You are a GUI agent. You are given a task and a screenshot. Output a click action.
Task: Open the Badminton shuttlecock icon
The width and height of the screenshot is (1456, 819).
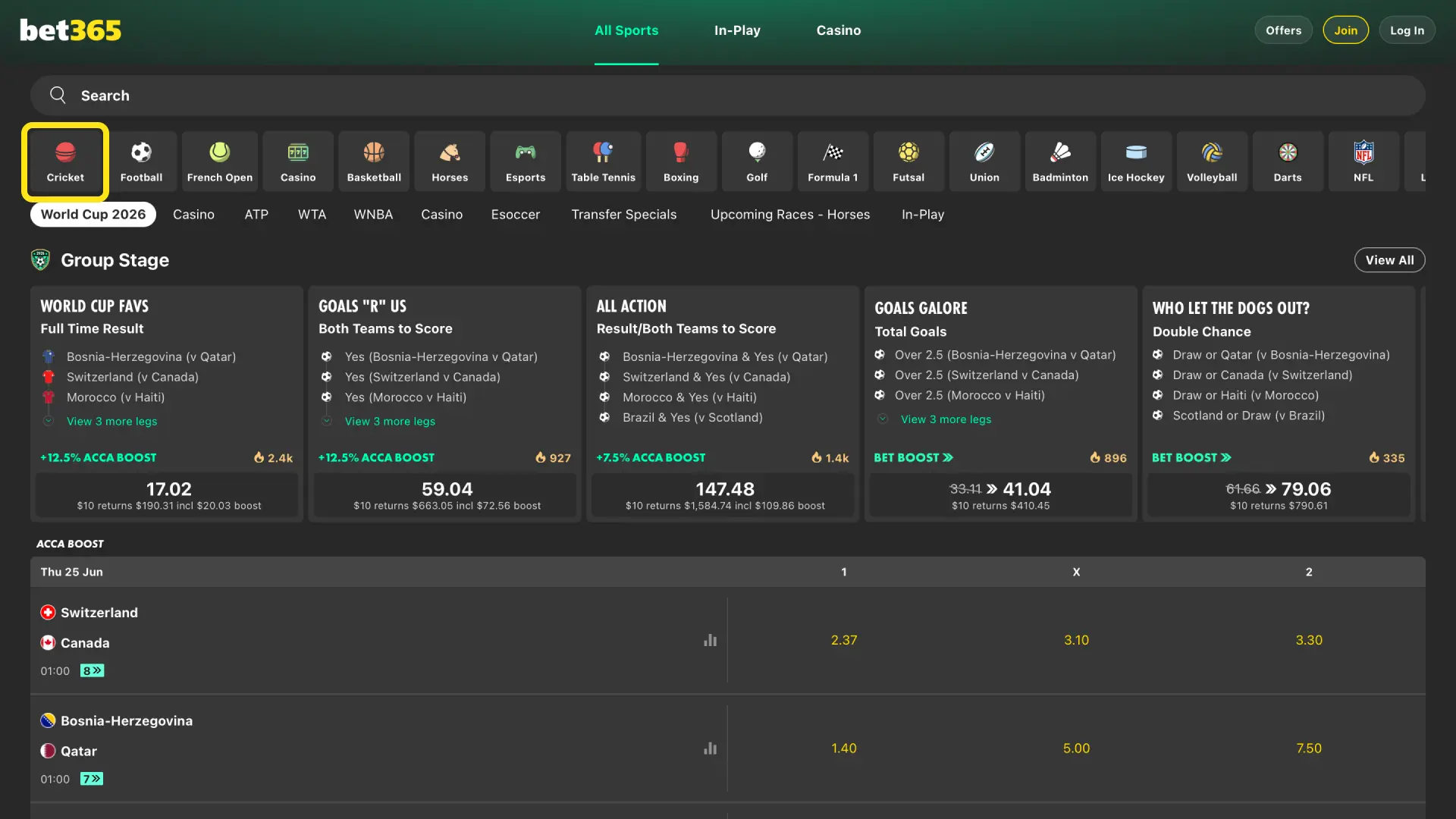tap(1060, 162)
